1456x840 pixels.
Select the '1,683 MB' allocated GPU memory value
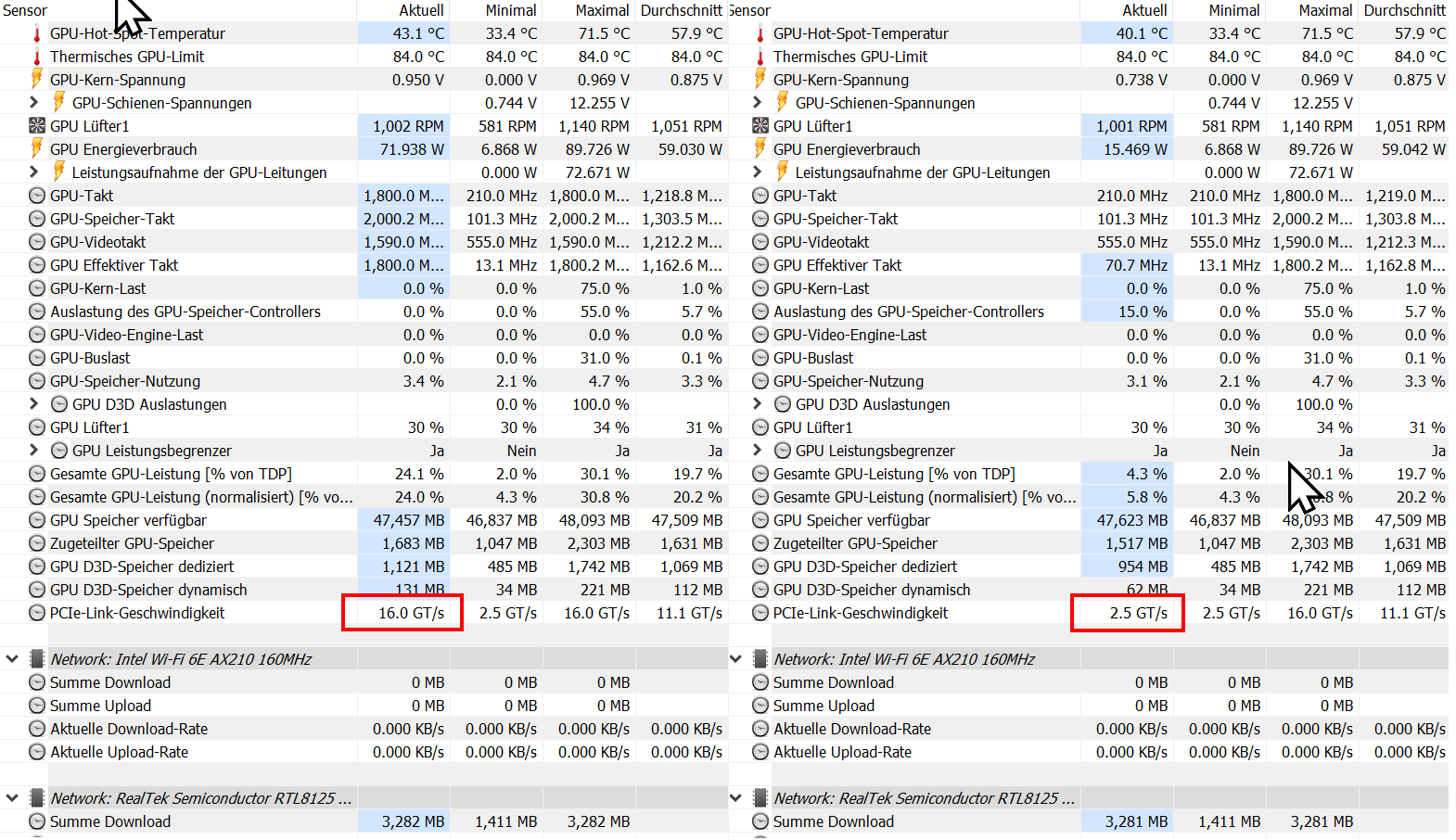414,543
